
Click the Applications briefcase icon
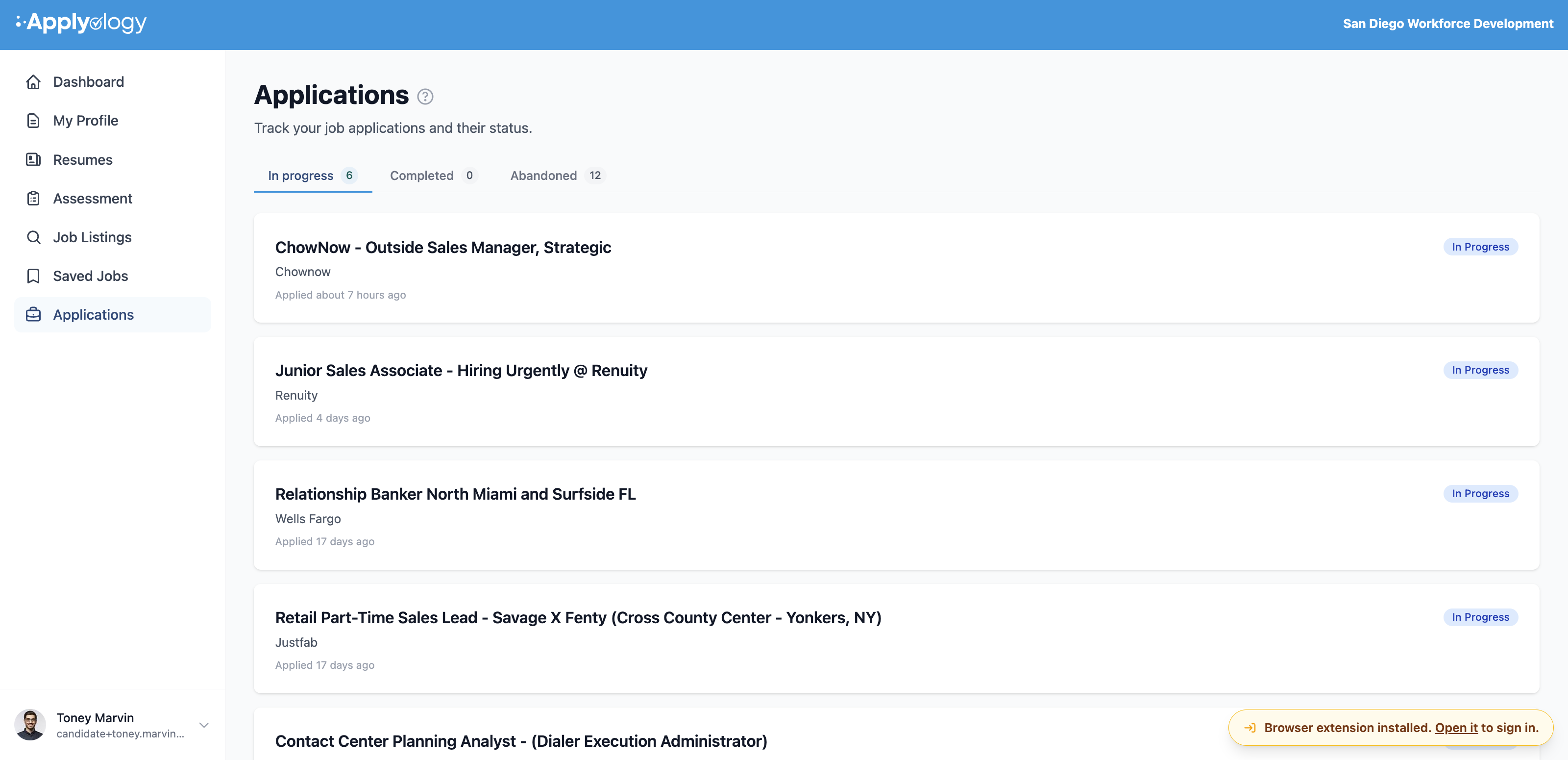[33, 314]
